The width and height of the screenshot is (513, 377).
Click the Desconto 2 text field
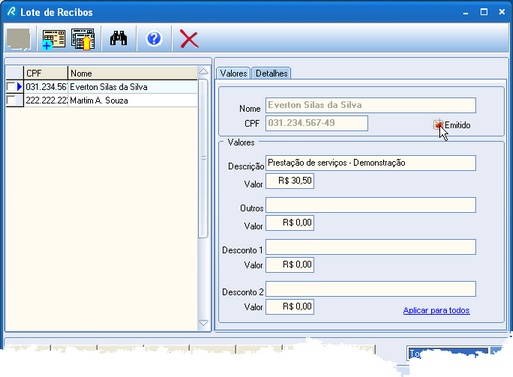370,289
